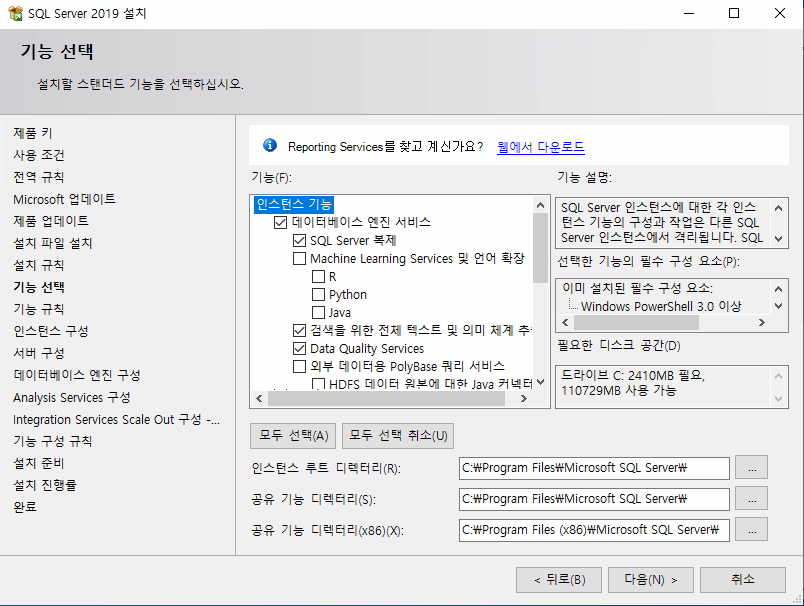Click the prerequisites box scroll down arrow
804x606 pixels.
pos(778,306)
